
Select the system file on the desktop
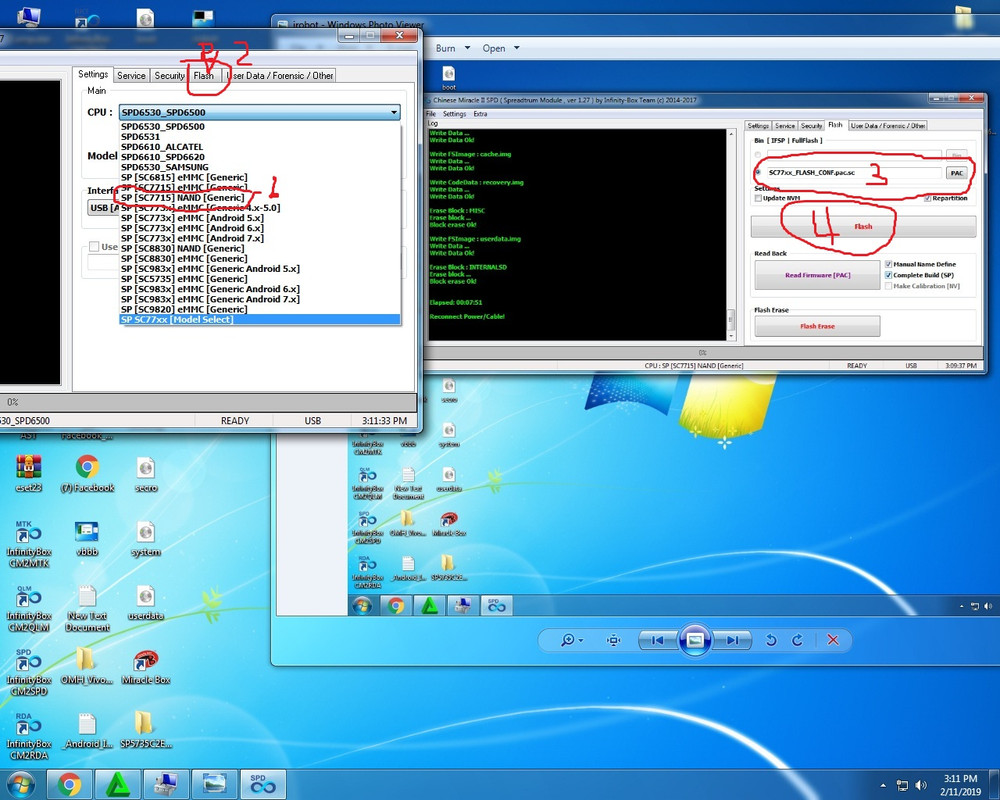[146, 537]
